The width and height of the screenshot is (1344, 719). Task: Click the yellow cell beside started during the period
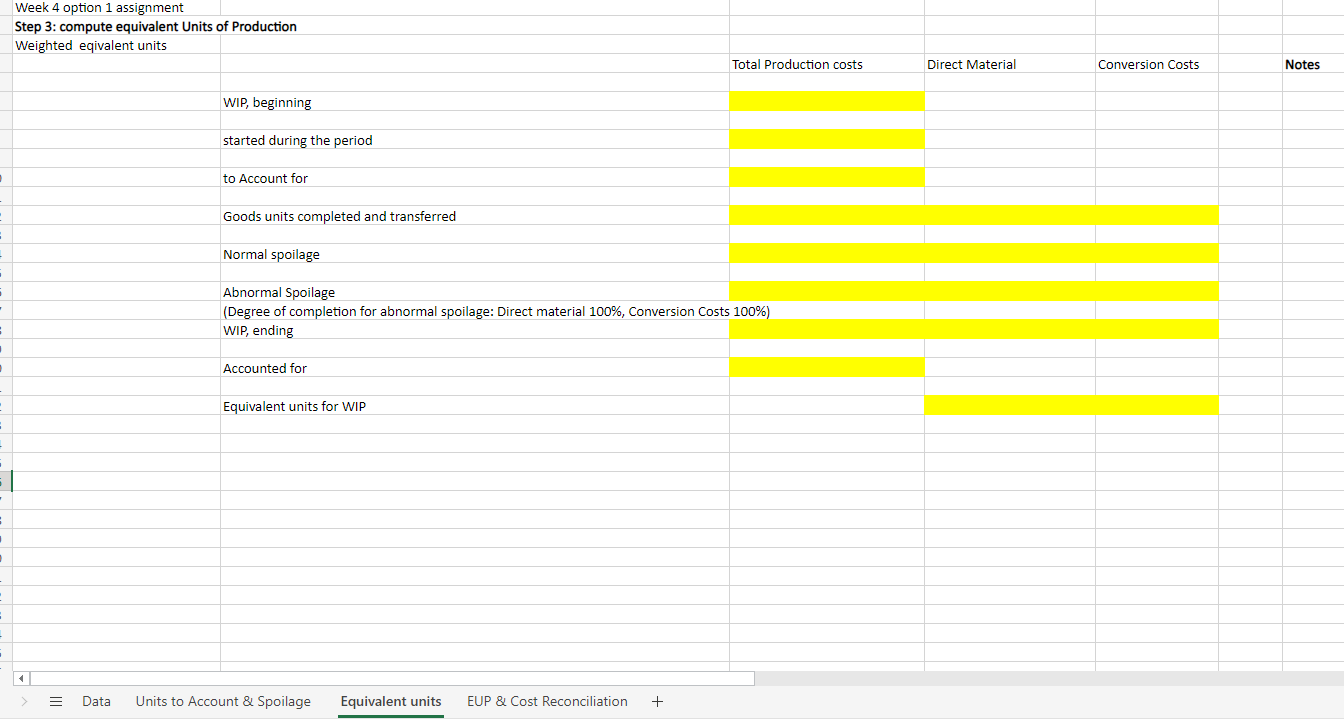(827, 139)
